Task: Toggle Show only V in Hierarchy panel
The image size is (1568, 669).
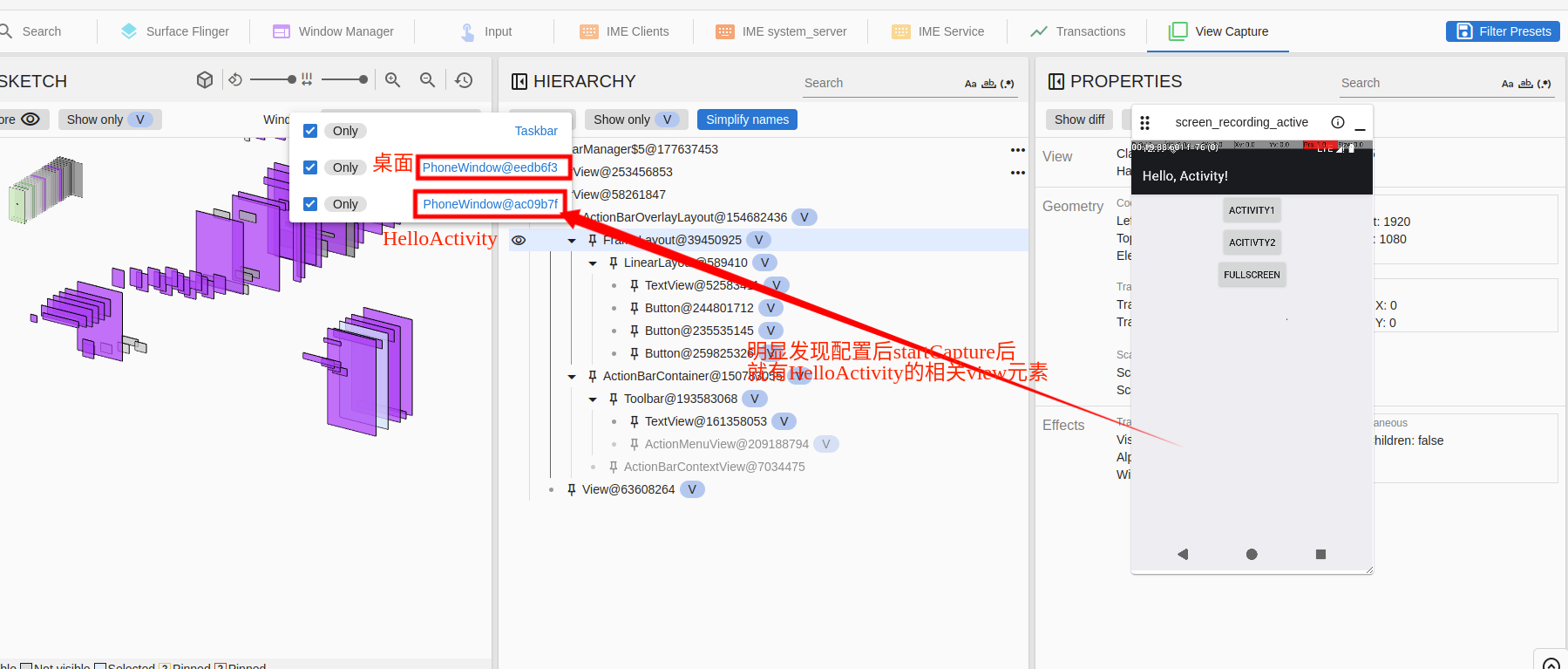Action: (636, 119)
